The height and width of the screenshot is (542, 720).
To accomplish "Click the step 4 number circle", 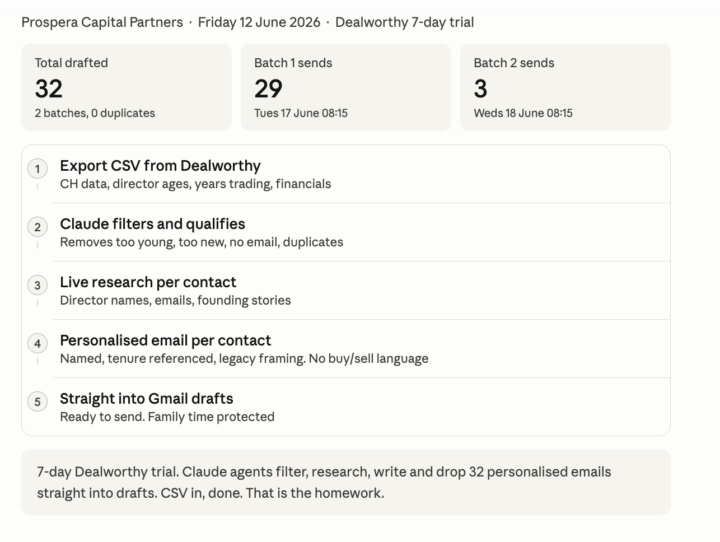I will click(38, 344).
